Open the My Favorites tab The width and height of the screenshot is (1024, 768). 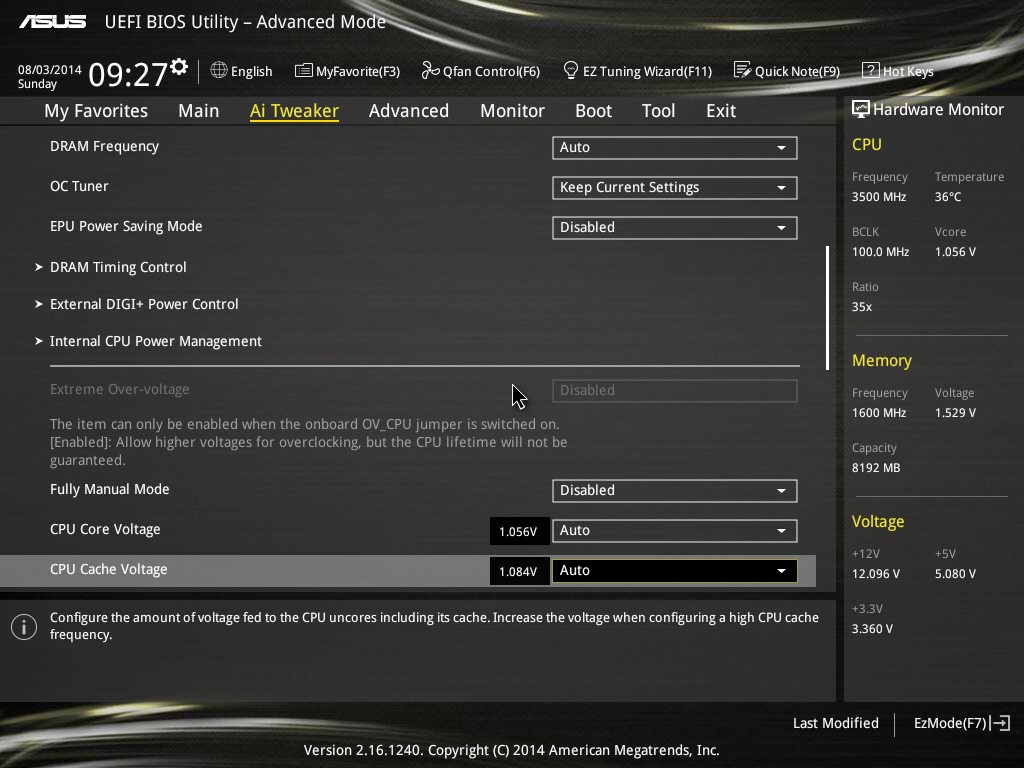[x=96, y=111]
